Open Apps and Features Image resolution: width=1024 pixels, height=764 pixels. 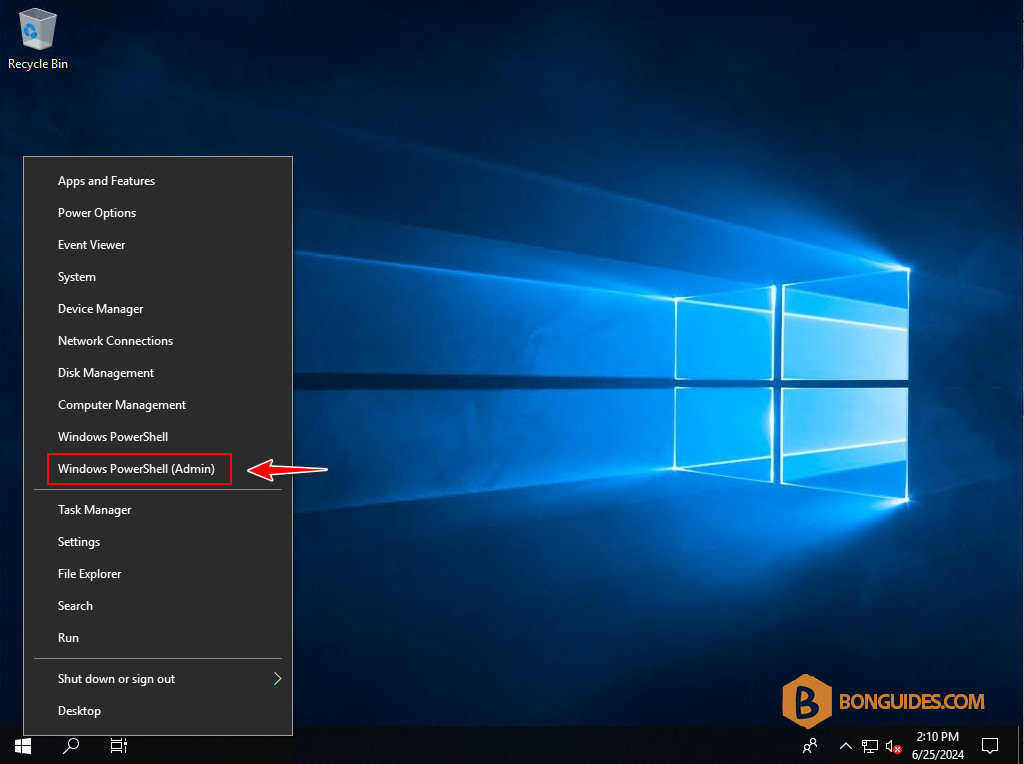pos(158,181)
